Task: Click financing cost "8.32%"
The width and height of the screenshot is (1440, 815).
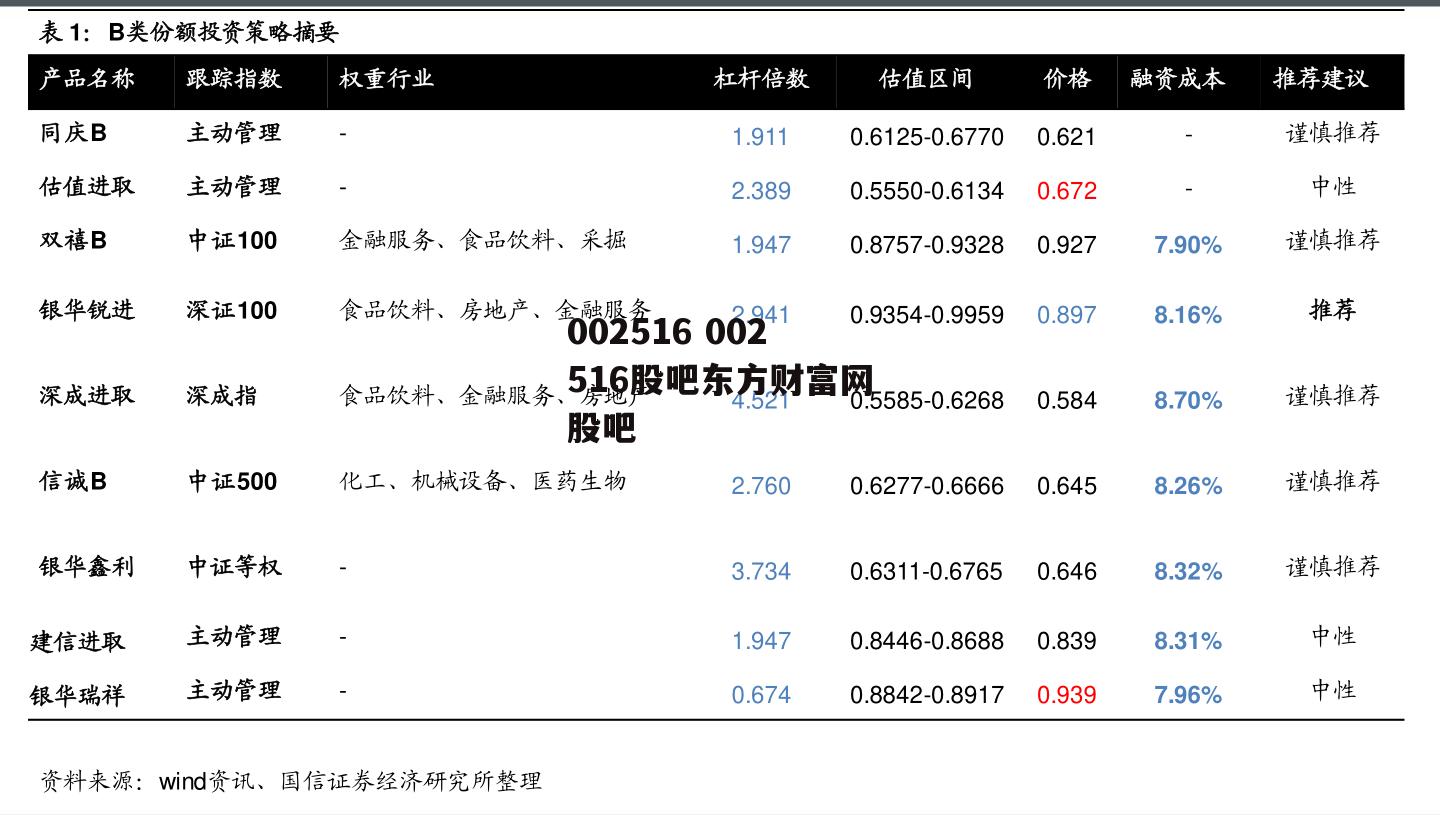Action: [1188, 571]
